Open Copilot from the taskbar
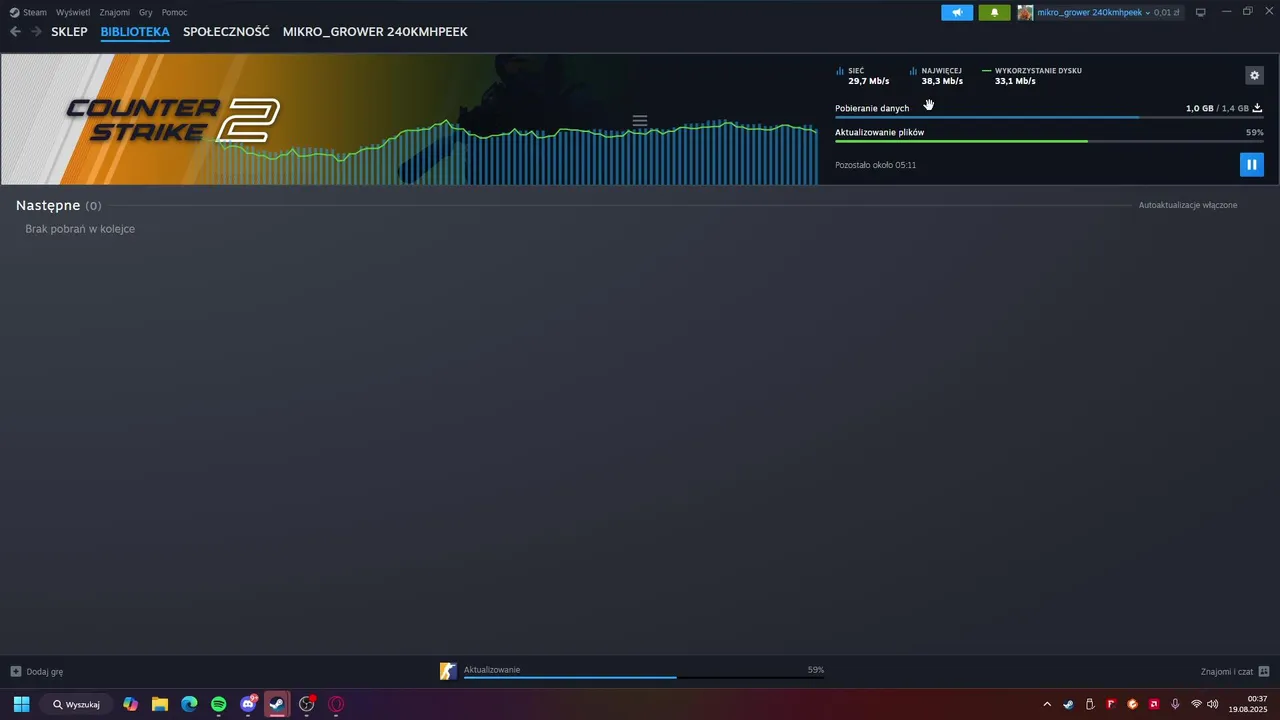 click(x=130, y=704)
